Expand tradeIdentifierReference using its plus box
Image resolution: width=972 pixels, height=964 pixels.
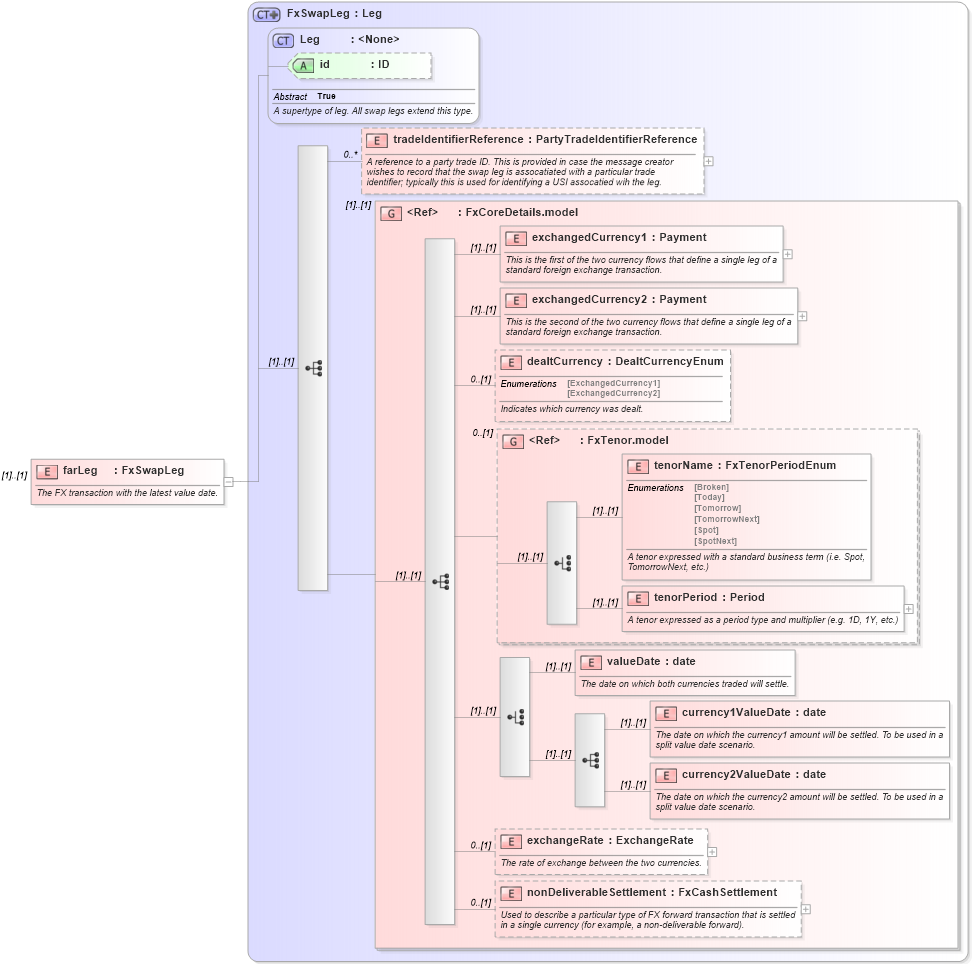(707, 160)
